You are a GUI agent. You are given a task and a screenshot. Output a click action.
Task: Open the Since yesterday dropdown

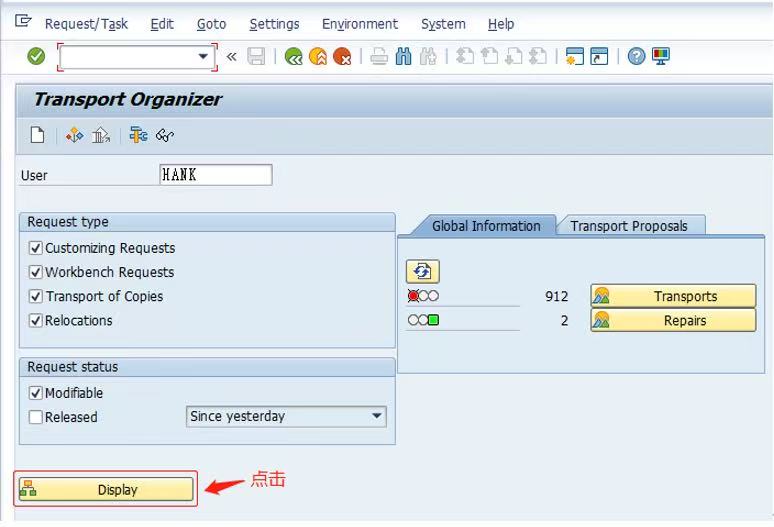click(286, 416)
